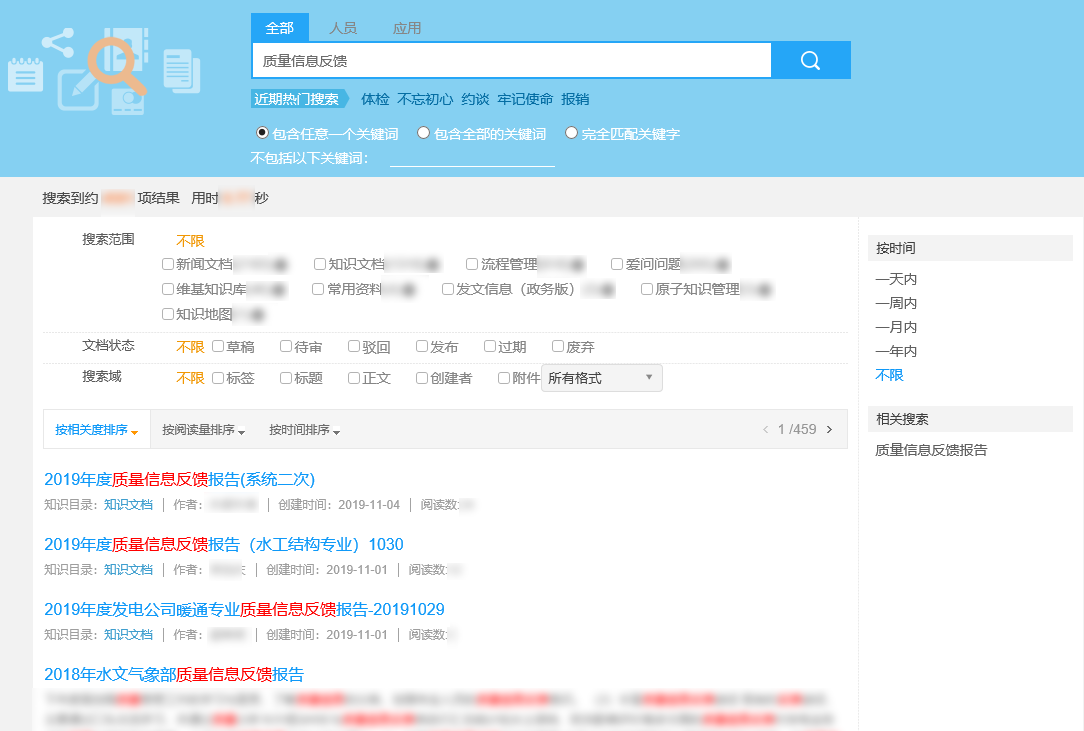Click 知识文档 directory link of first result
This screenshot has width=1084, height=731.
[128, 505]
